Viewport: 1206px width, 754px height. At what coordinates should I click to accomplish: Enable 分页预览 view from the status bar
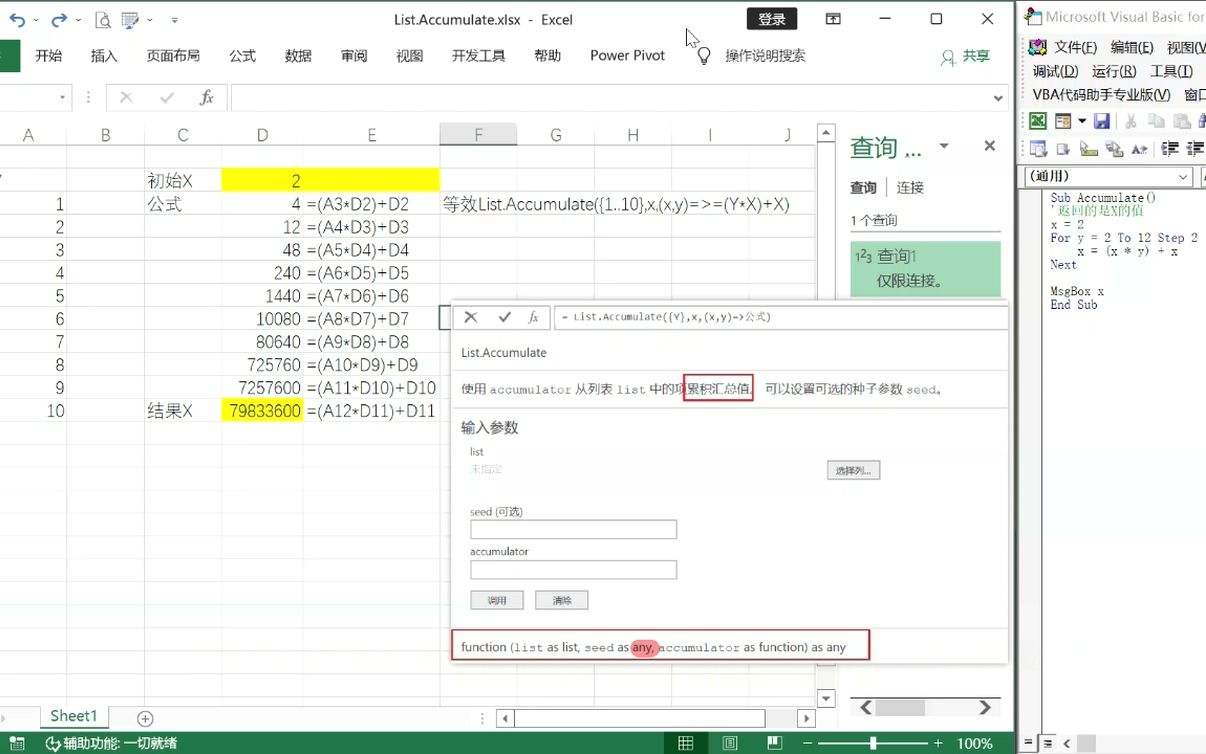click(x=774, y=743)
